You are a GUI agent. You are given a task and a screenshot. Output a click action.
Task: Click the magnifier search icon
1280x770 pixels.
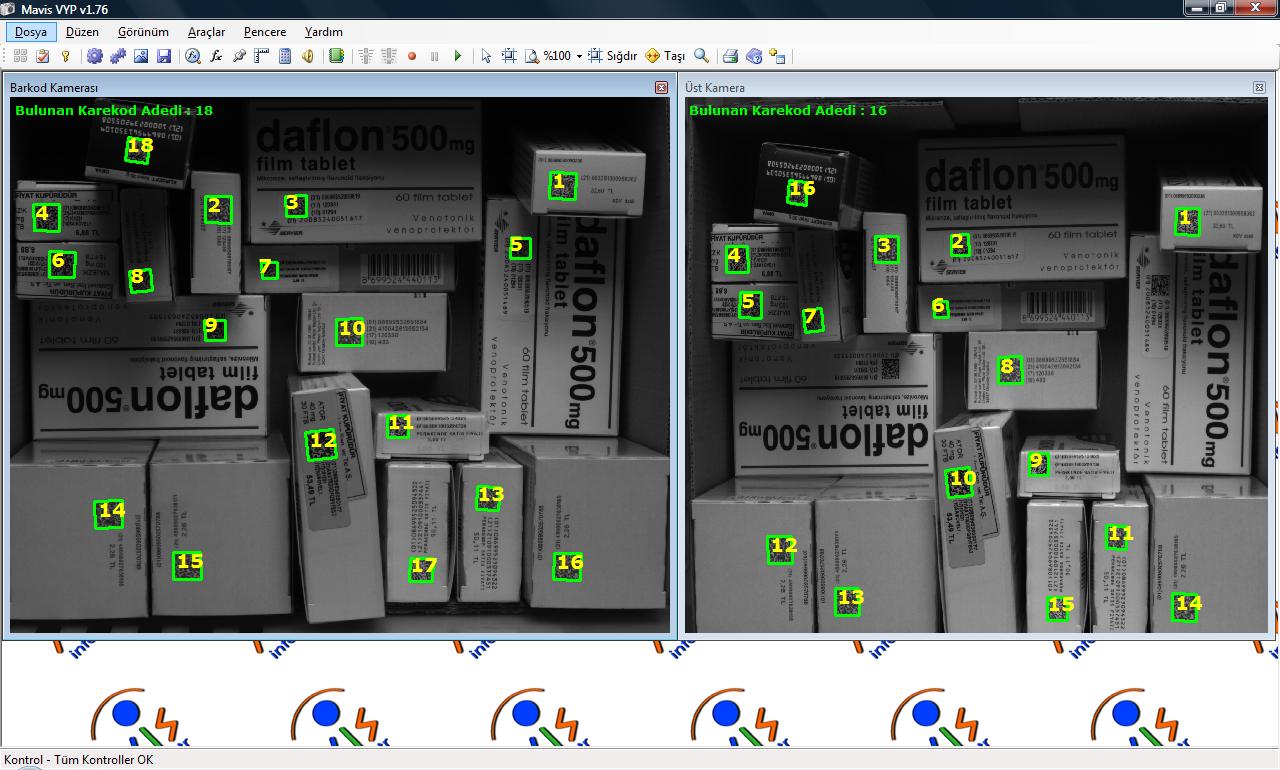(x=701, y=56)
